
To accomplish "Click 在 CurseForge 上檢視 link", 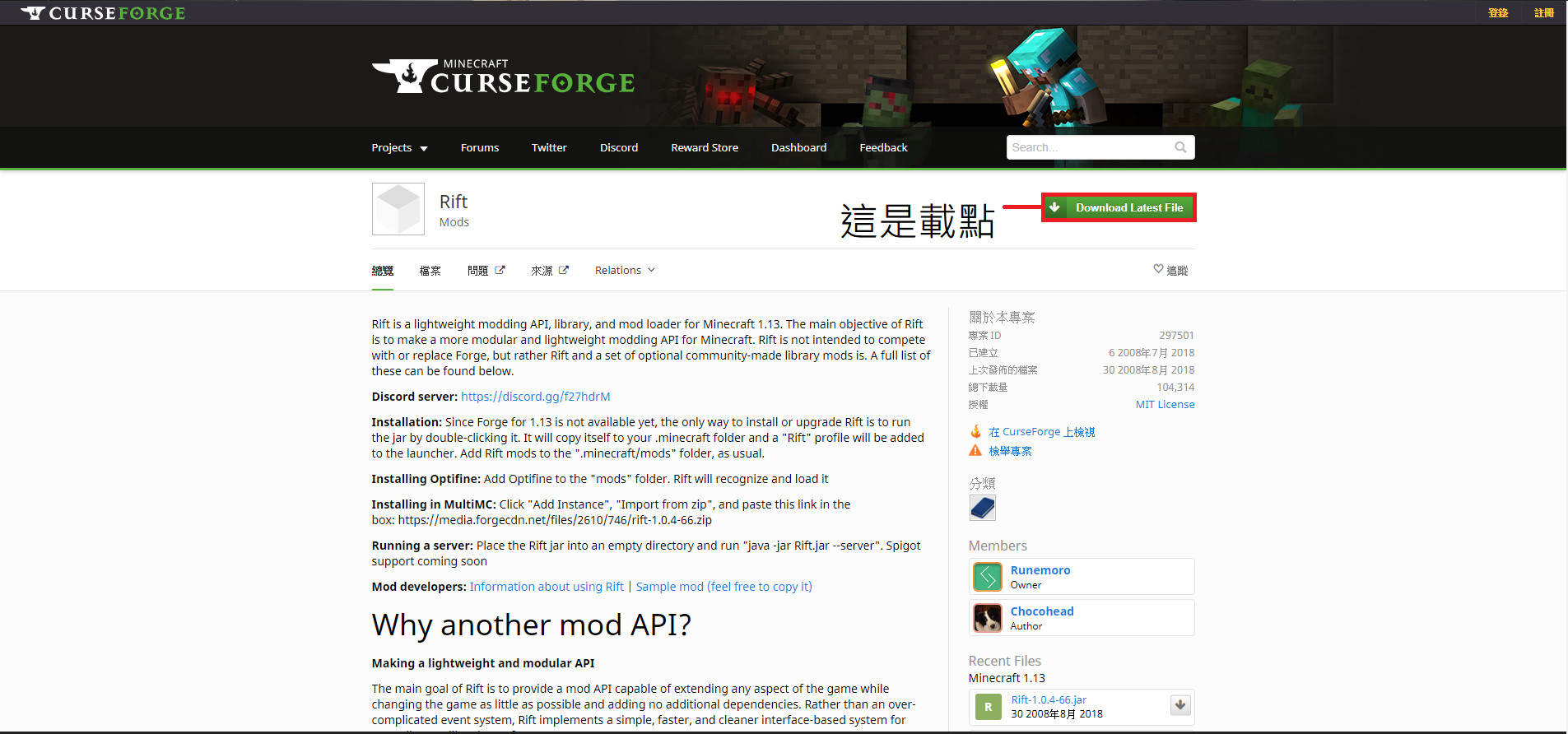I will [x=1042, y=432].
